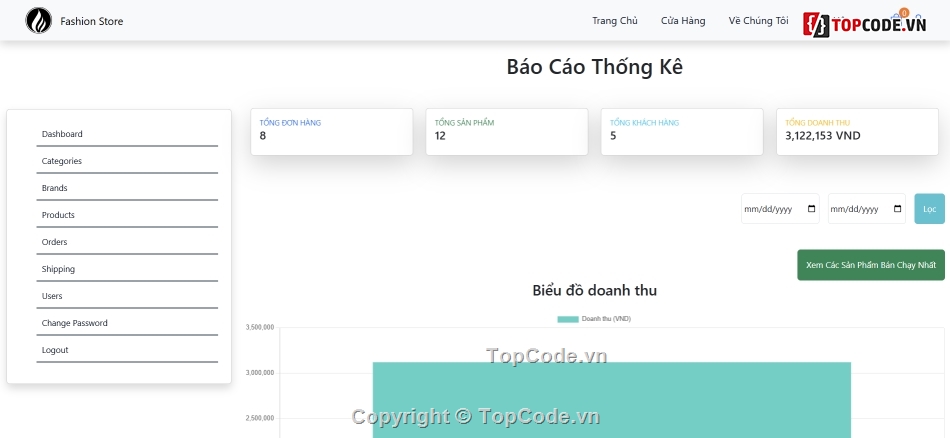This screenshot has height=438, width=950.
Task: Open calendar picker of start date field
Action: coord(812,209)
